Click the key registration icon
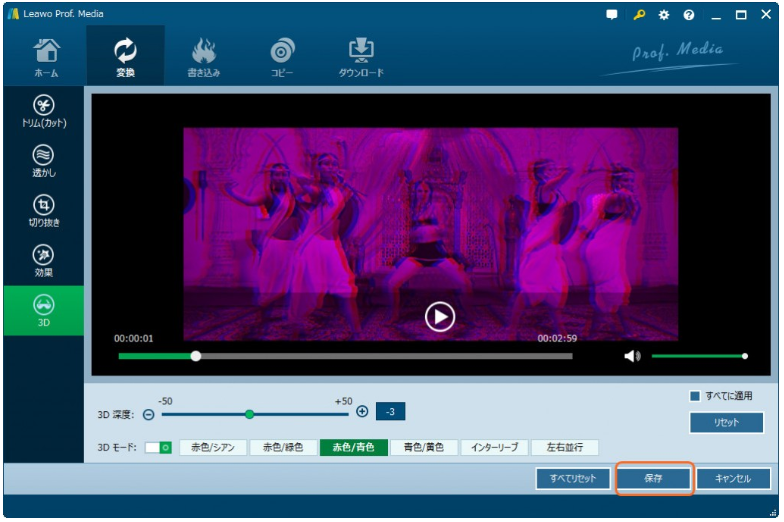 tap(638, 15)
